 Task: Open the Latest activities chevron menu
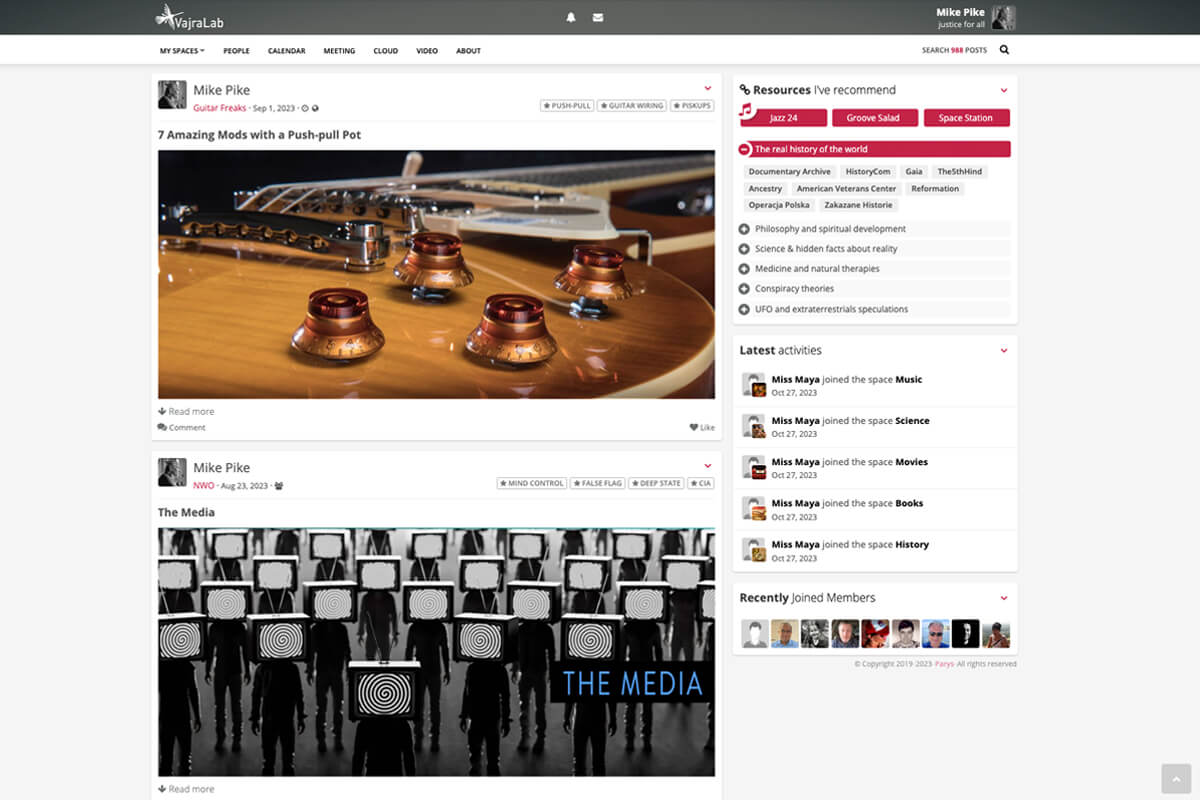click(x=1004, y=351)
